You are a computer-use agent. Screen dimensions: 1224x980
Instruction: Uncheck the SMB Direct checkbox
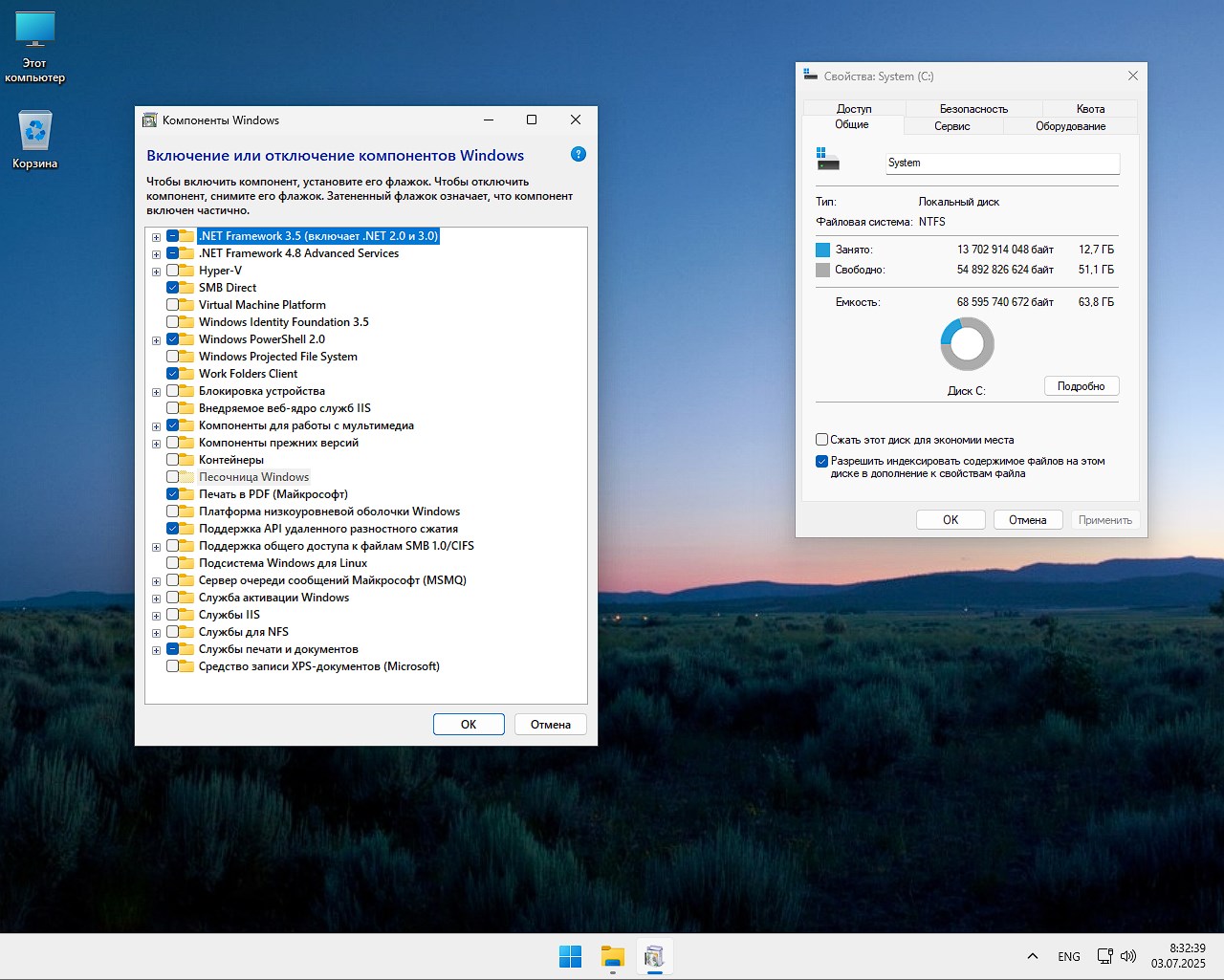click(172, 288)
